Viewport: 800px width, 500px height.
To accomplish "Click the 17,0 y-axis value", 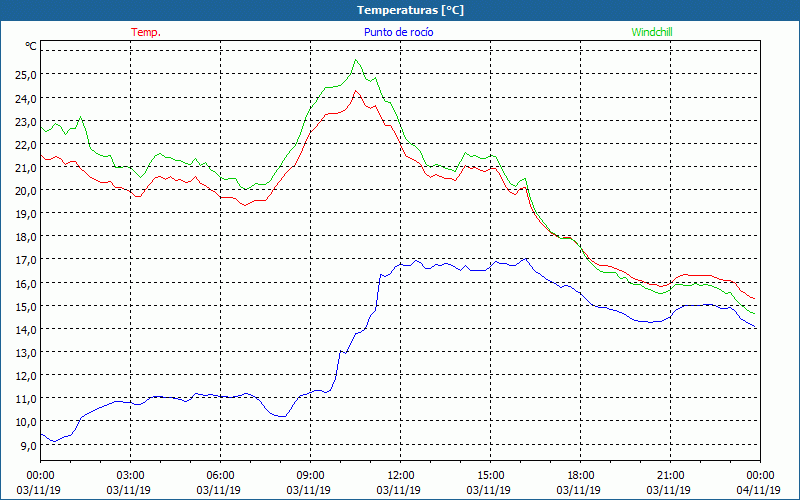I will coord(26,260).
